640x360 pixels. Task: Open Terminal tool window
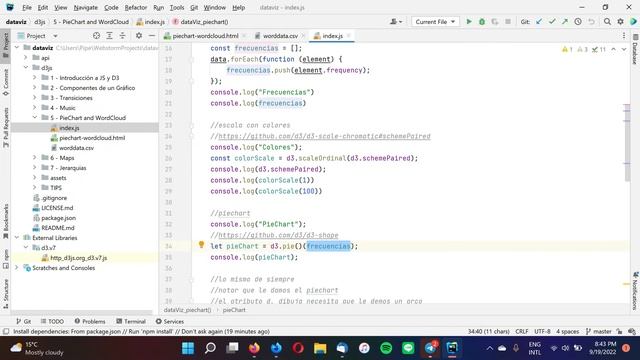(x=131, y=322)
